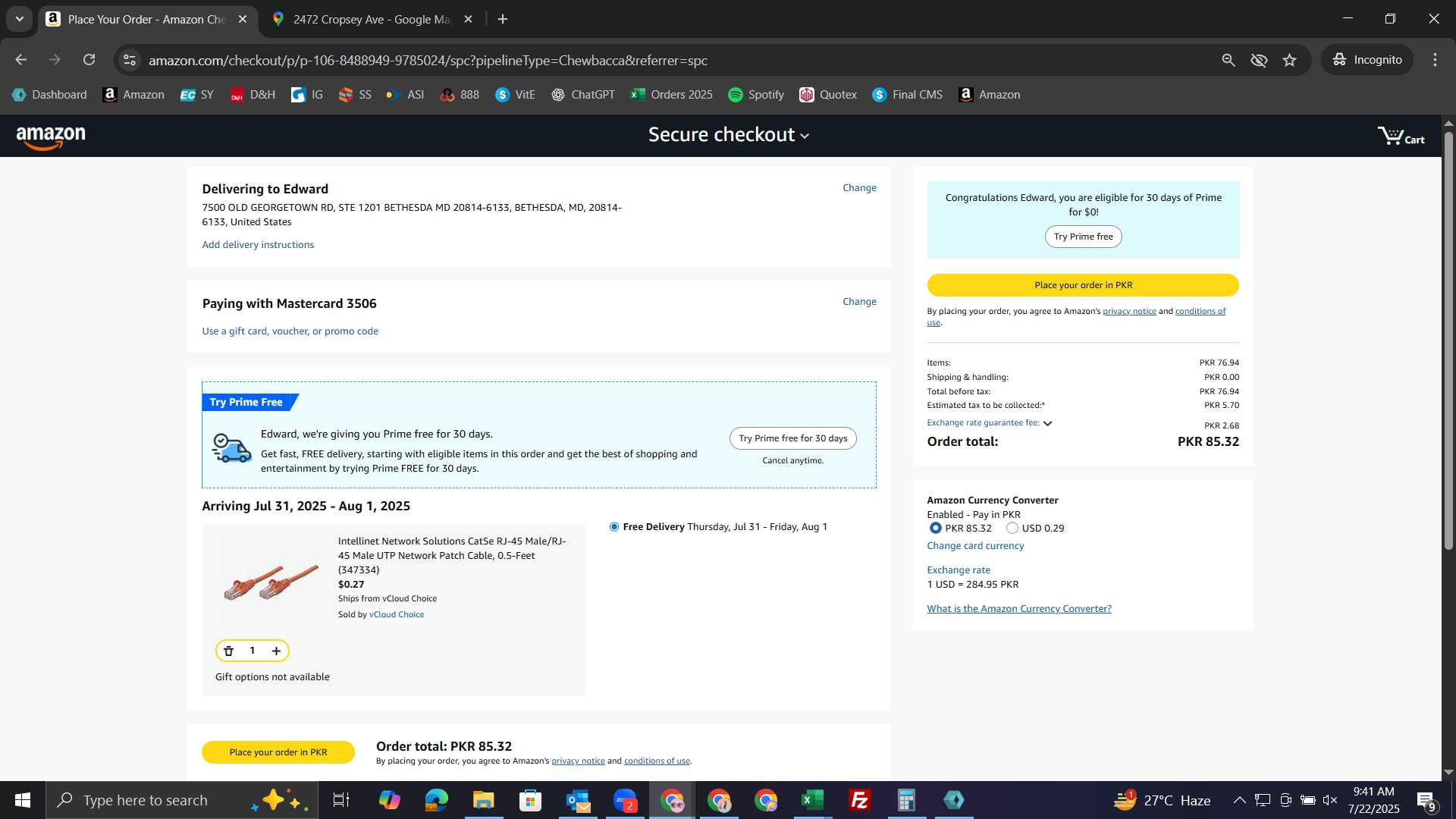The image size is (1456, 819).
Task: Close the Place Your Order tab
Action: tap(243, 19)
